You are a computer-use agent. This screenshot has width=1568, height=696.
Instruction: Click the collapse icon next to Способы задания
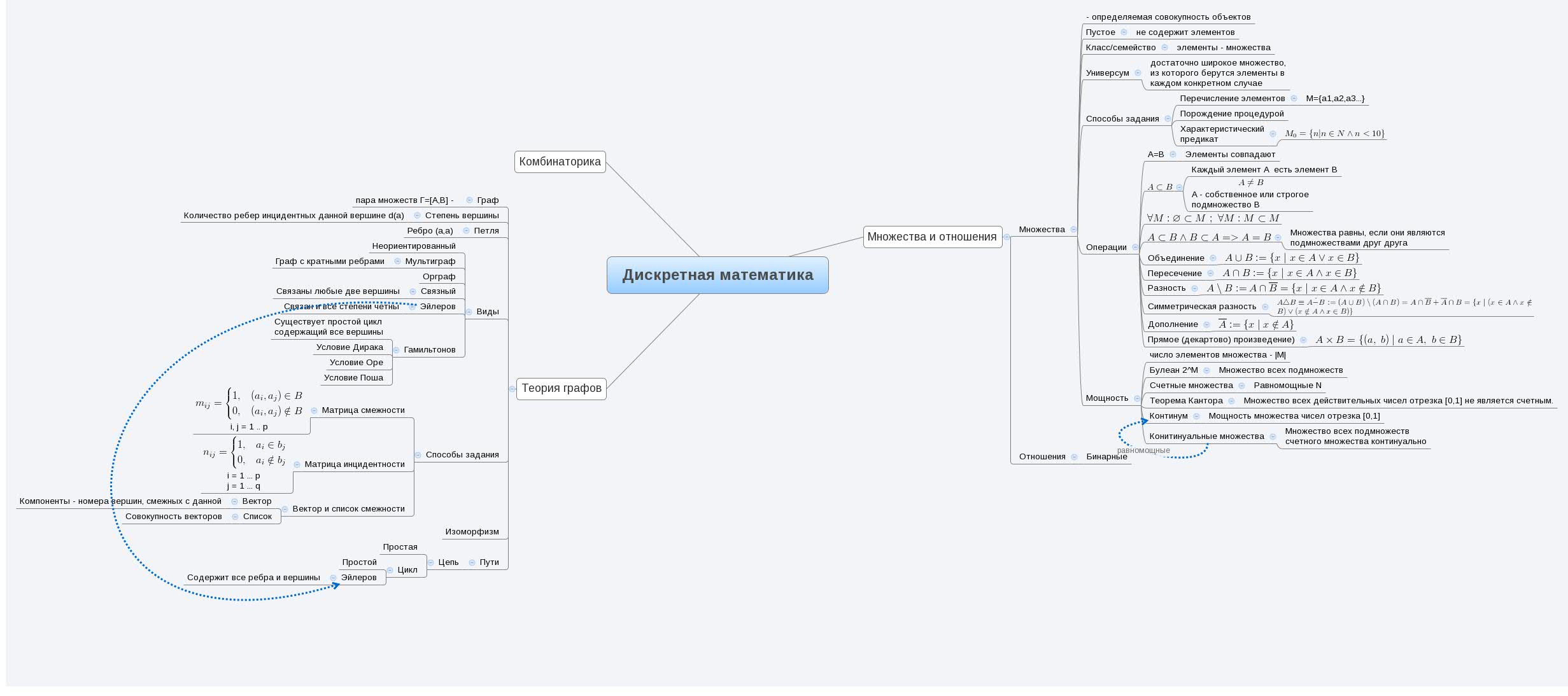point(418,454)
